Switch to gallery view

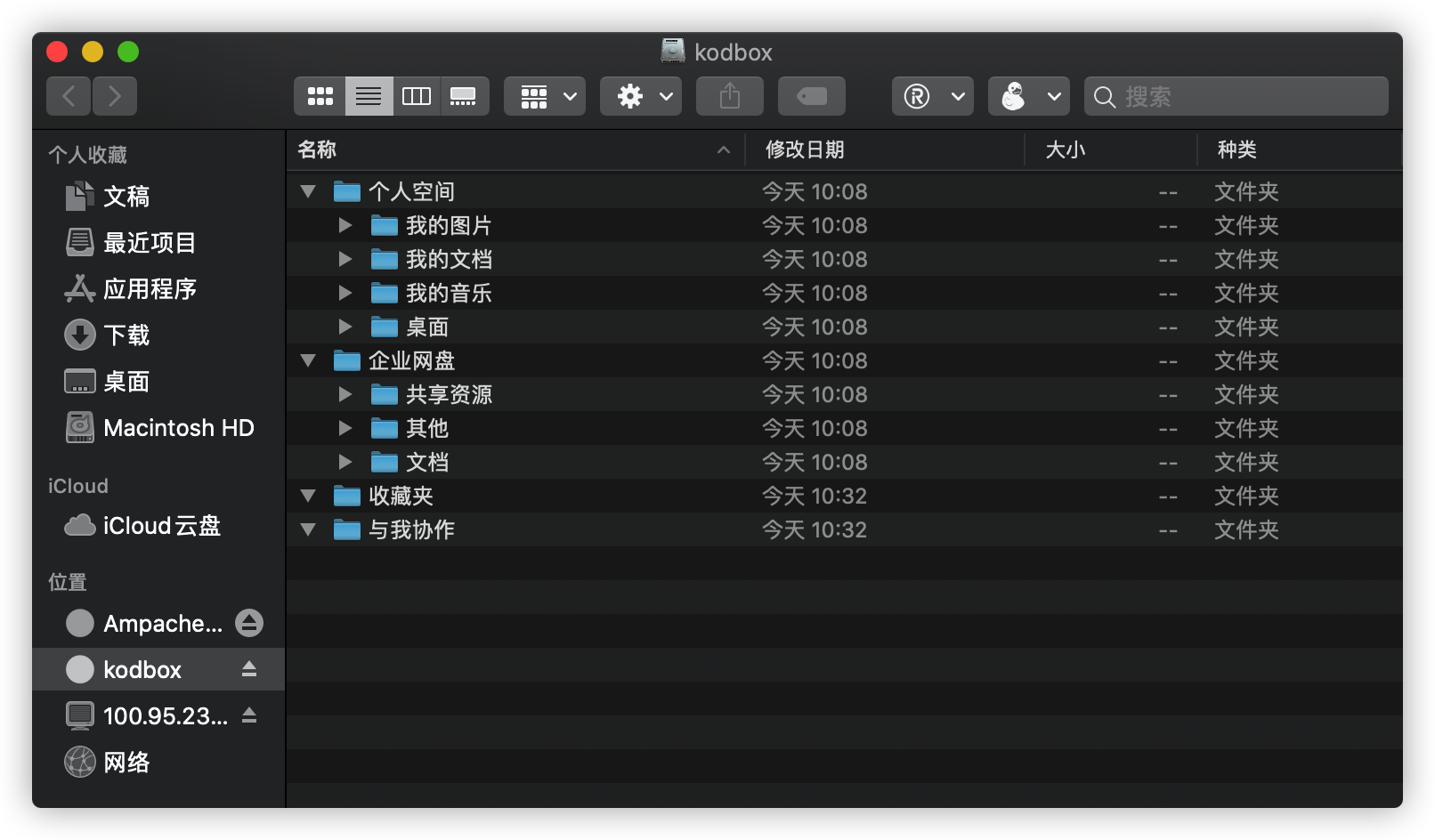pos(464,96)
